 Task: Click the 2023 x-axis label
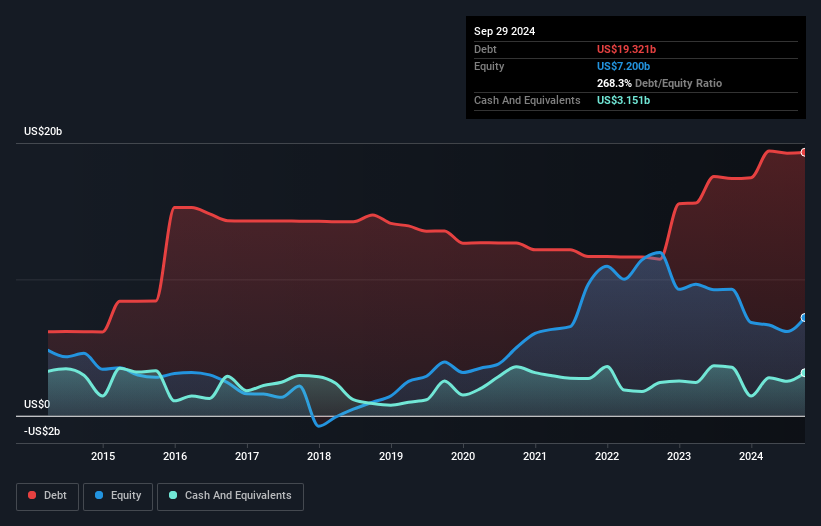click(679, 456)
